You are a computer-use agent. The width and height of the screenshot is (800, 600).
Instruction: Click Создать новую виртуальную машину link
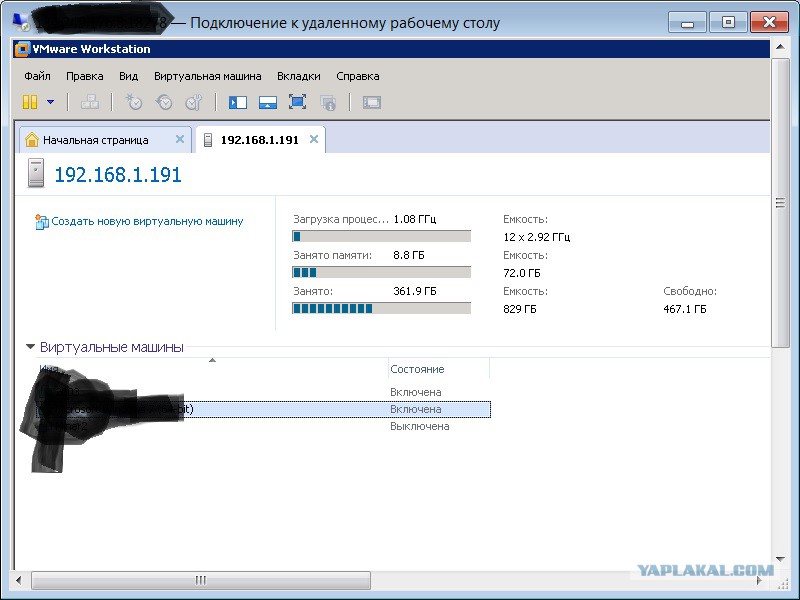147,221
